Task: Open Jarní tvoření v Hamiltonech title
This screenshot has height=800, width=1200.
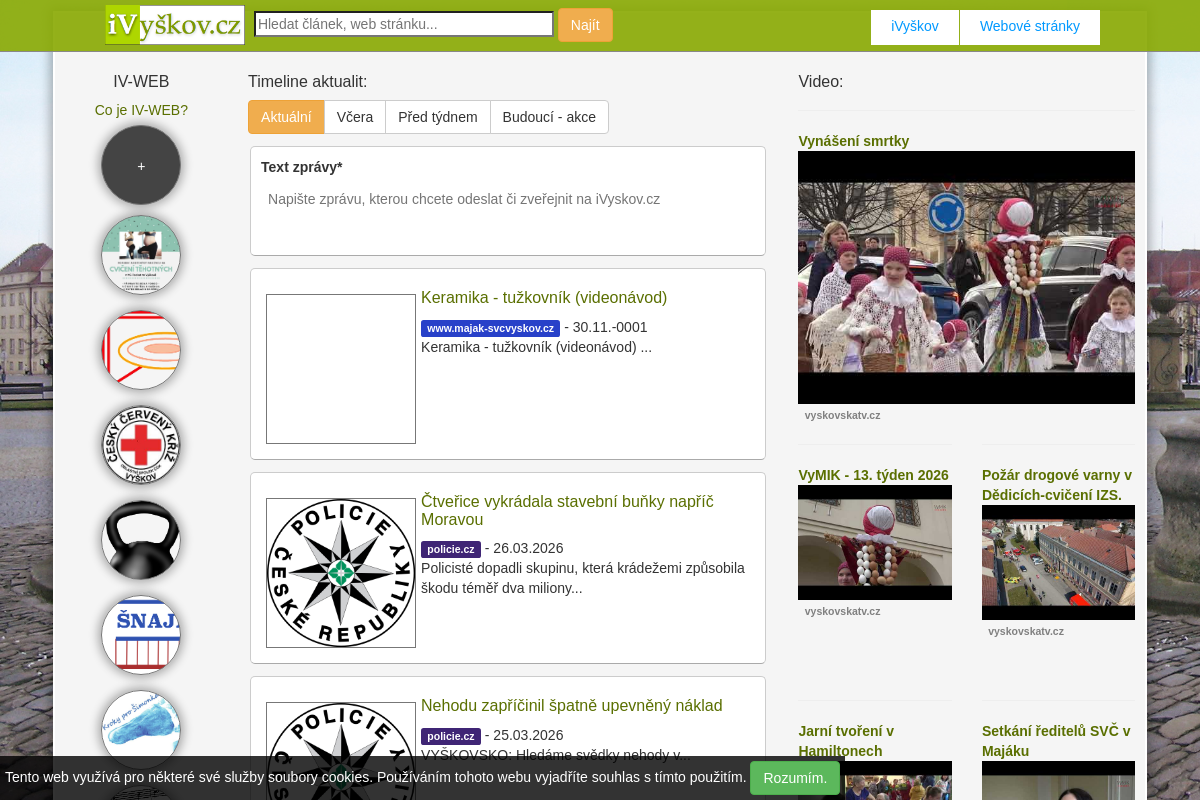Action: tap(846, 741)
